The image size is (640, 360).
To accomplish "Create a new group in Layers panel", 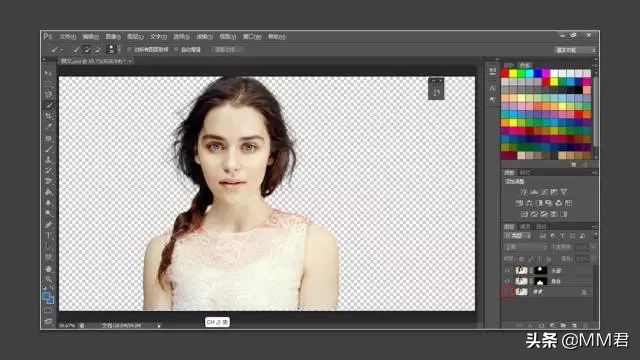I will (563, 325).
